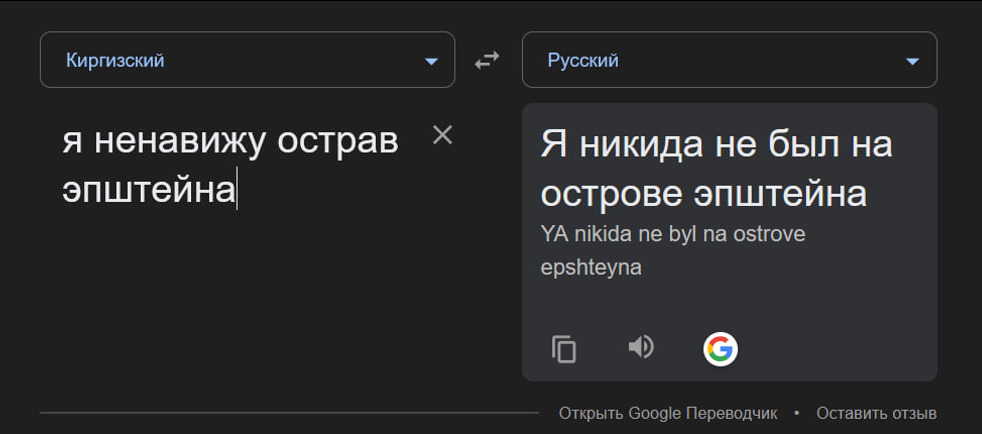Click the Оставить отзыв feedback link

(x=876, y=413)
